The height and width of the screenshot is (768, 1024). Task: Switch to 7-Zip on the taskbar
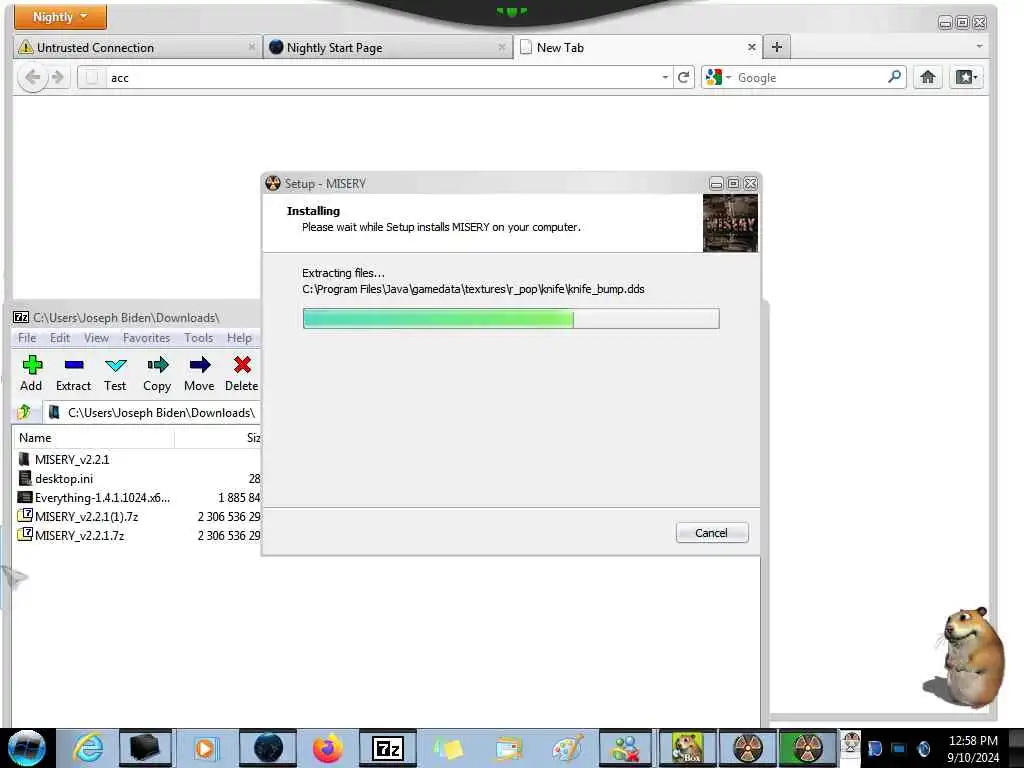[388, 748]
